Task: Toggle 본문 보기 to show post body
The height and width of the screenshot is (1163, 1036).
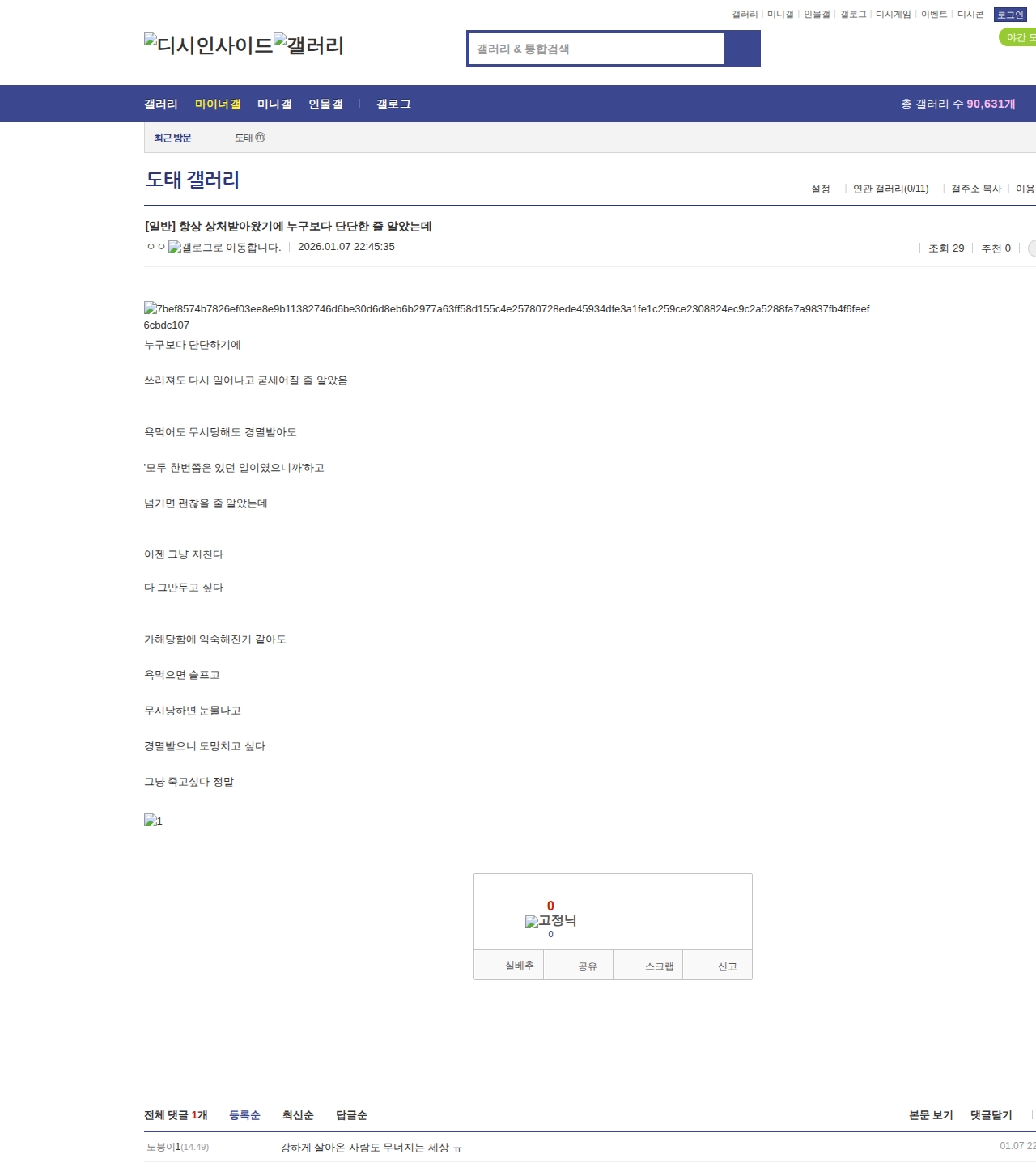Action: click(931, 1115)
